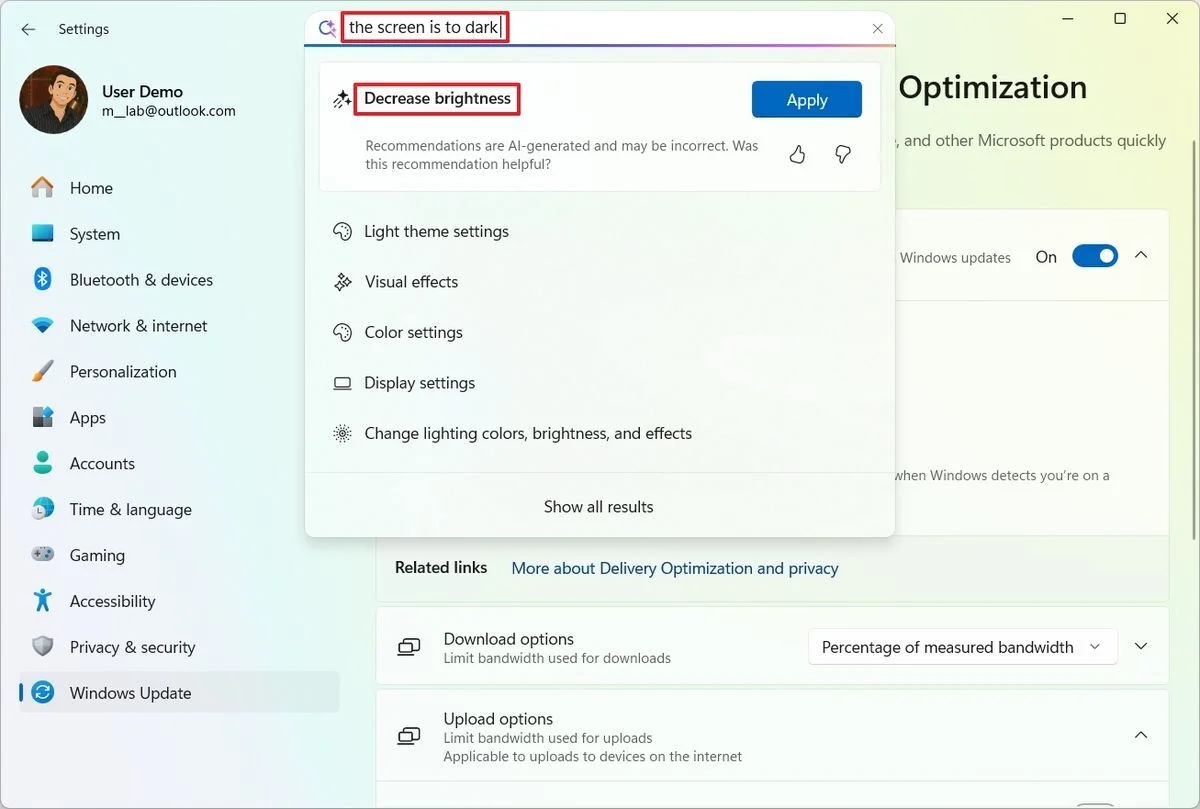Select Light theme settings result
The image size is (1200, 809).
436,231
